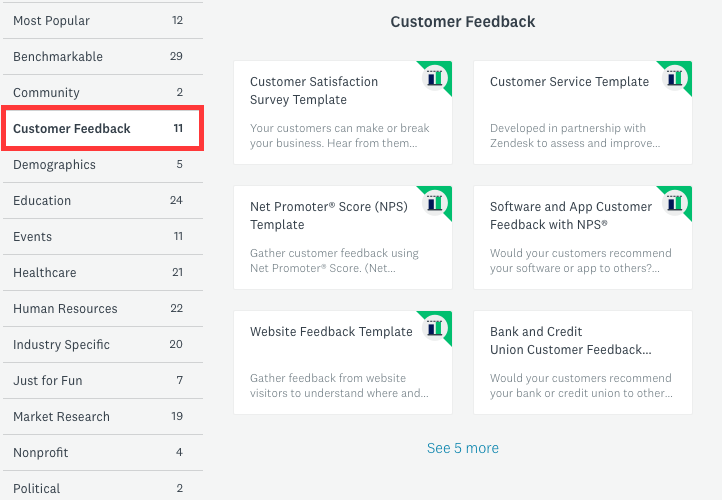The width and height of the screenshot is (722, 500).
Task: Open Customer Satisfaction Survey Template title
Action: point(314,91)
